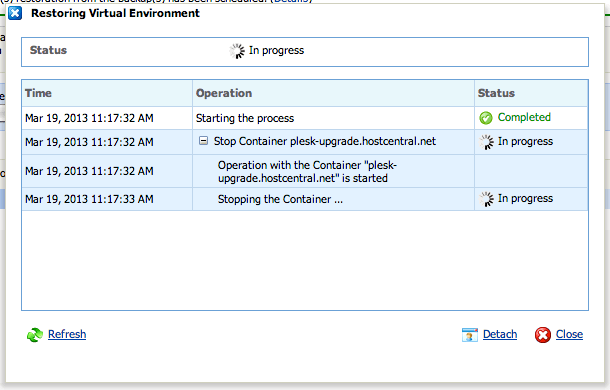Click the Time column header

tap(107, 93)
